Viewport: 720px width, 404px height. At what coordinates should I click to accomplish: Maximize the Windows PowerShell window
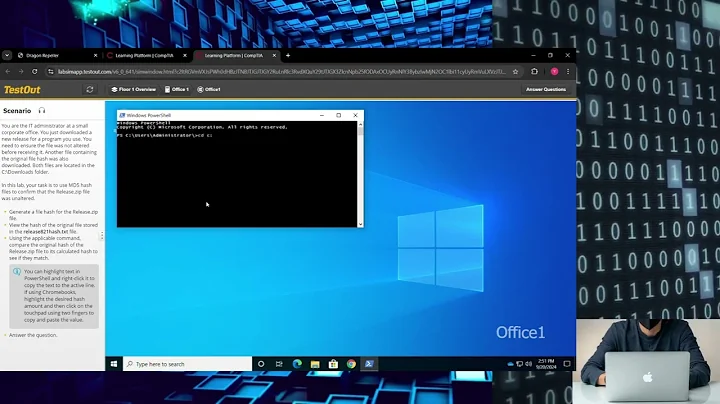tap(338, 115)
